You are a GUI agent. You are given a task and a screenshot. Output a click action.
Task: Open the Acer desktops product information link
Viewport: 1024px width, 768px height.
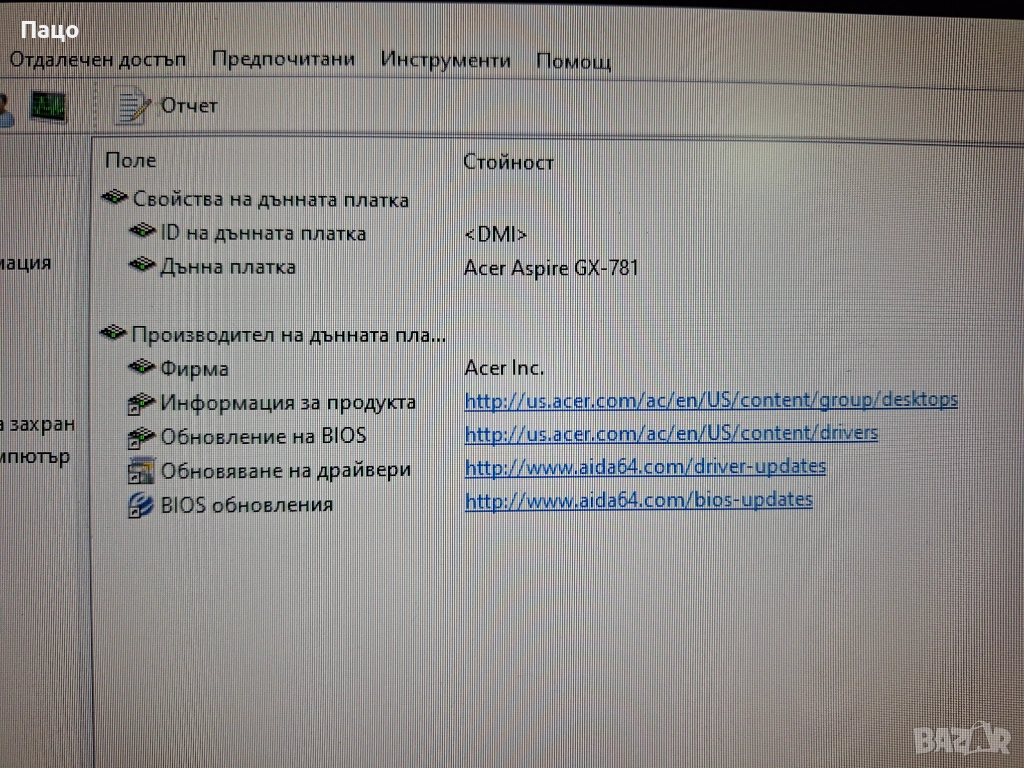coord(710,400)
